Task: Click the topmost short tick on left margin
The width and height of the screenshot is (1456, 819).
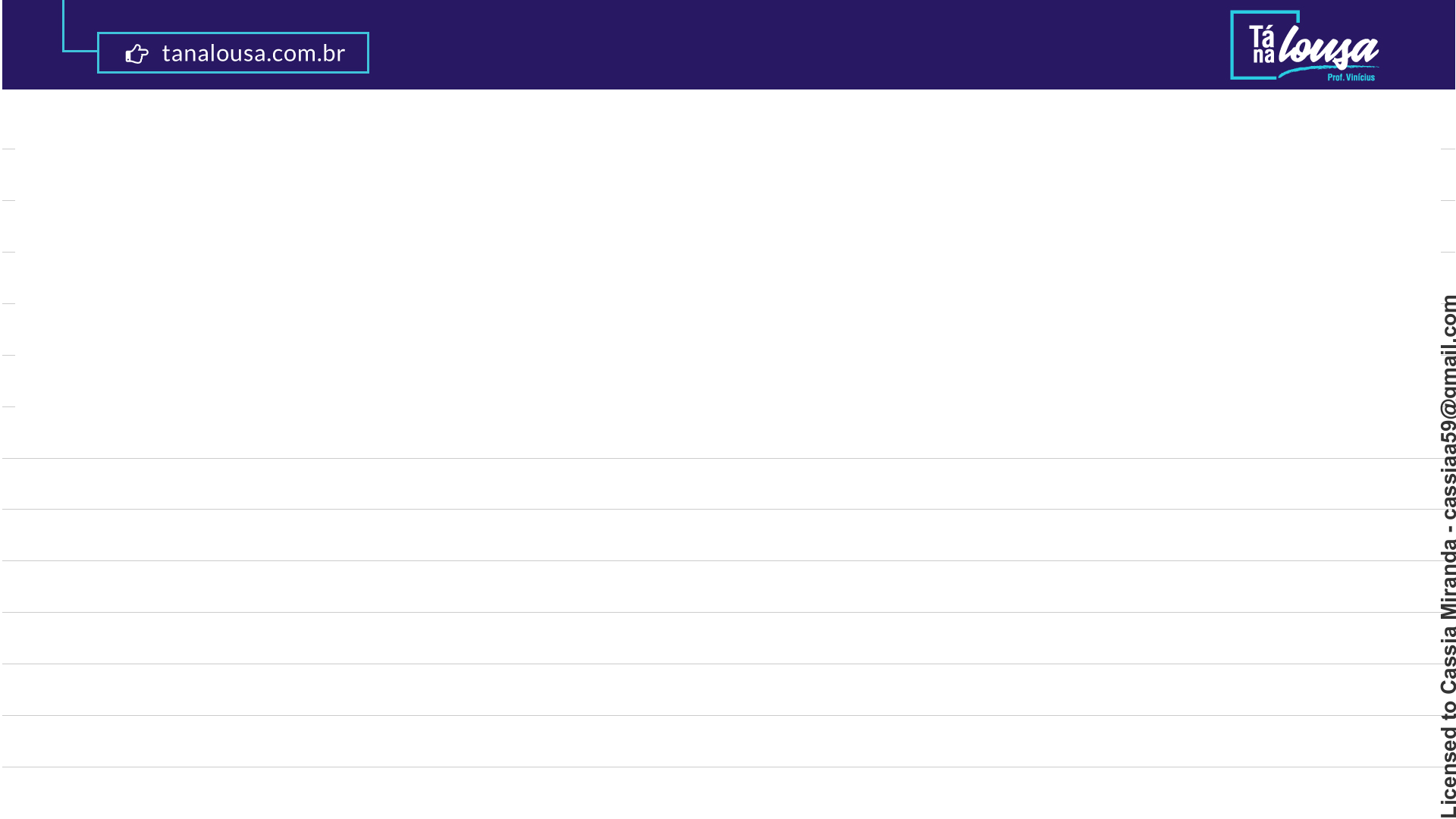Action: (8, 149)
